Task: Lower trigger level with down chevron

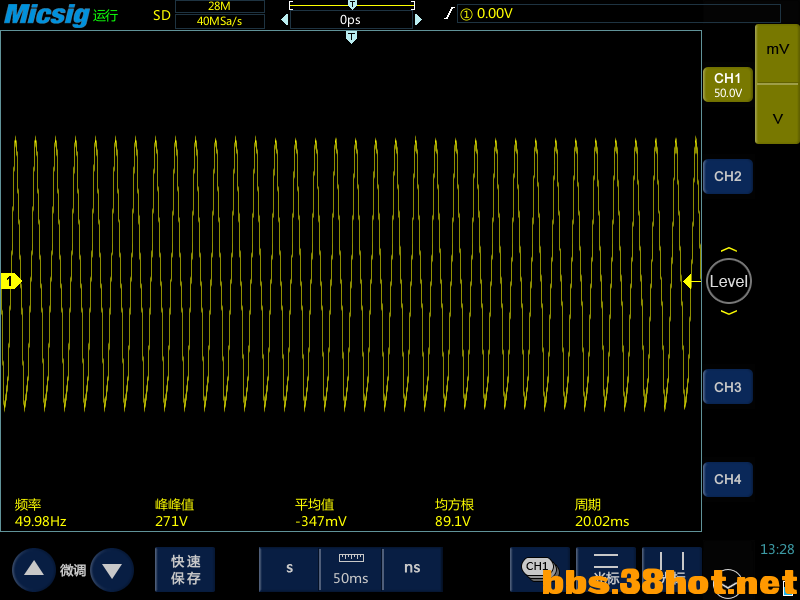Action: (729, 312)
